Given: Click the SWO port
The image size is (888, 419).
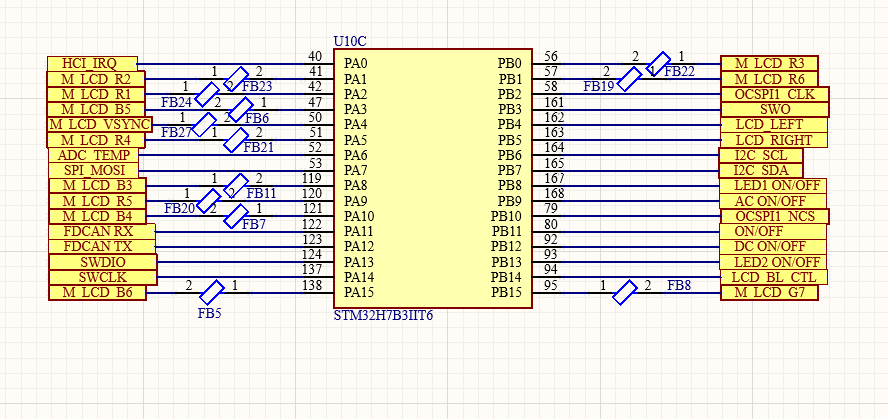Looking at the screenshot, I should (x=775, y=109).
